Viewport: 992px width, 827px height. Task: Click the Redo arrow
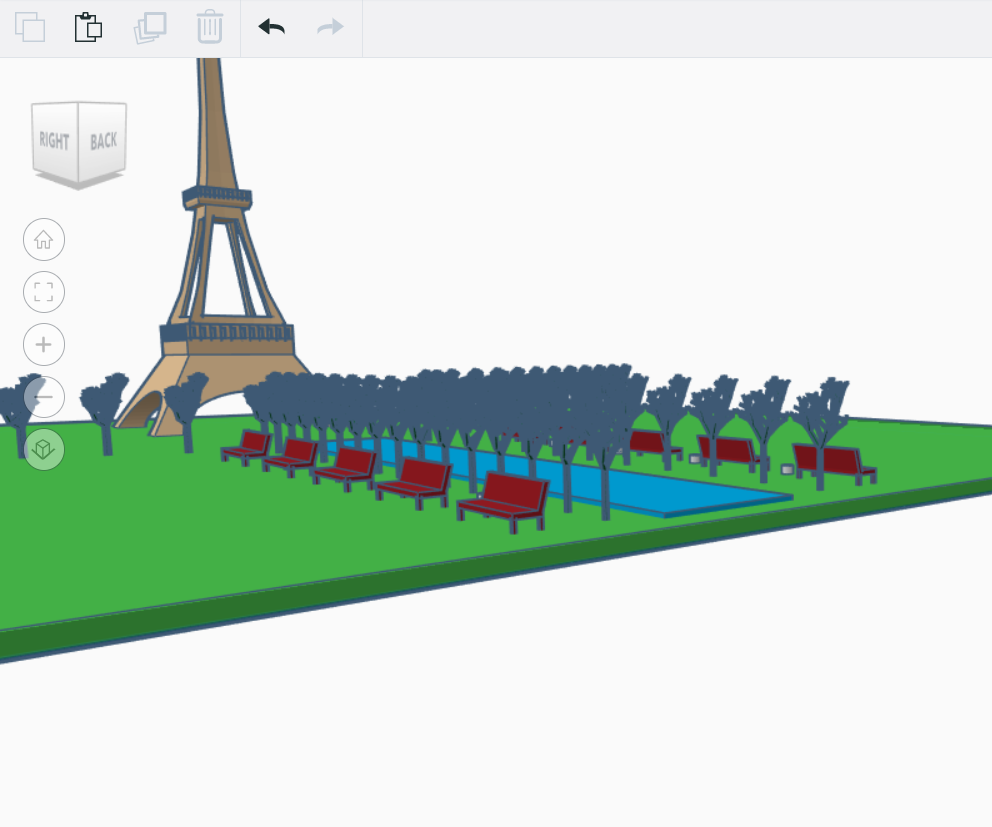[x=328, y=28]
